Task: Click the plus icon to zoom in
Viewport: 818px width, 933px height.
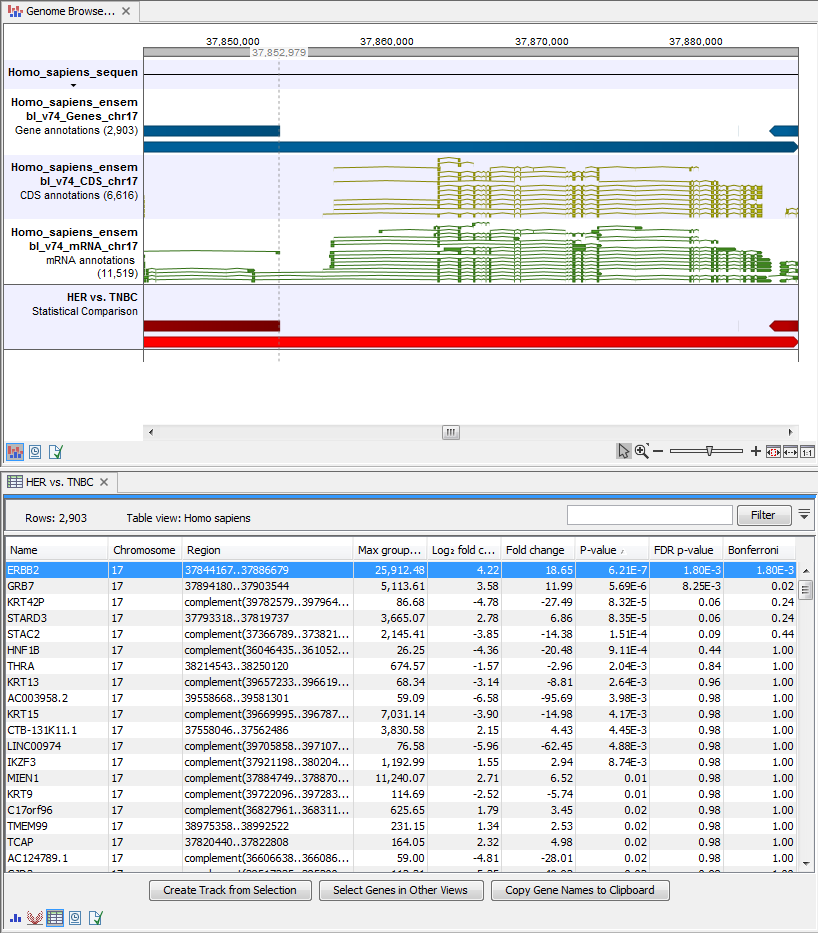Action: coord(755,451)
